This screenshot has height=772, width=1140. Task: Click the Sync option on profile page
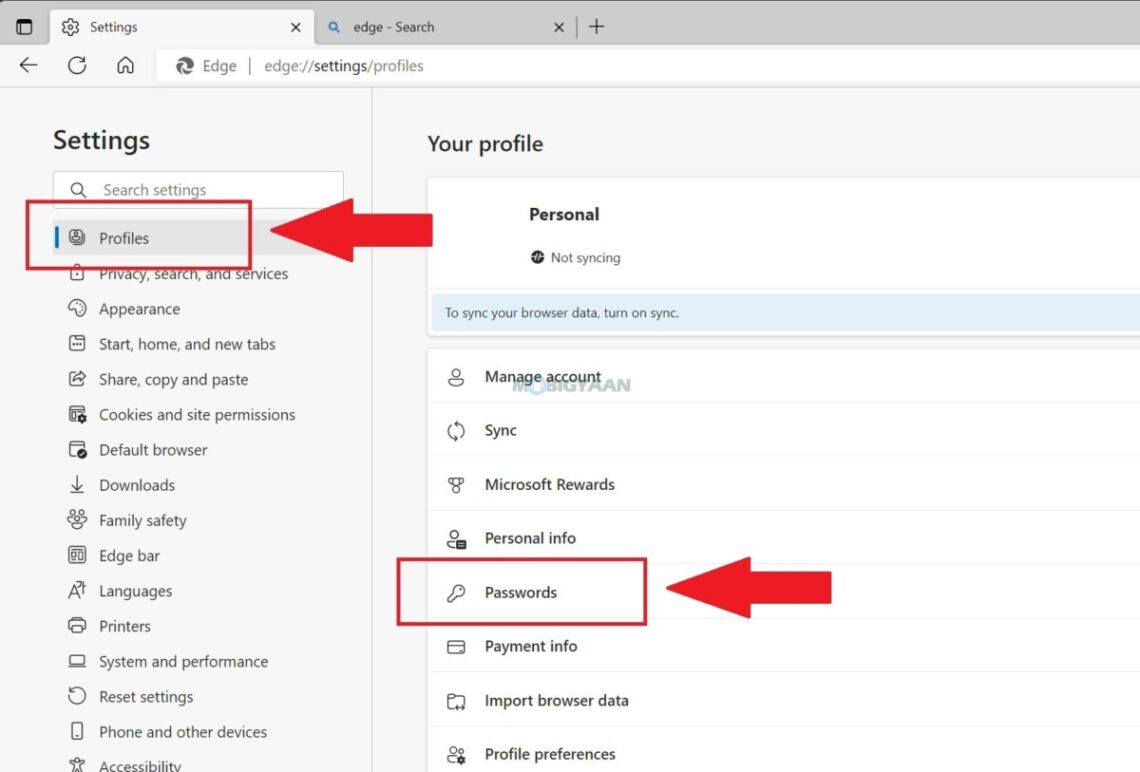[x=499, y=430]
